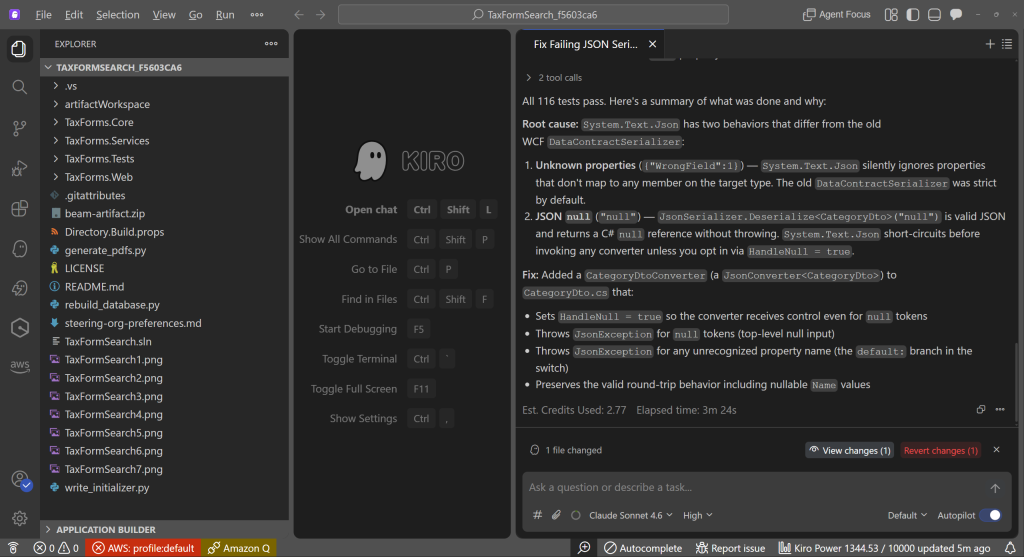
Task: Open more options for the chat response
Action: 1000,409
